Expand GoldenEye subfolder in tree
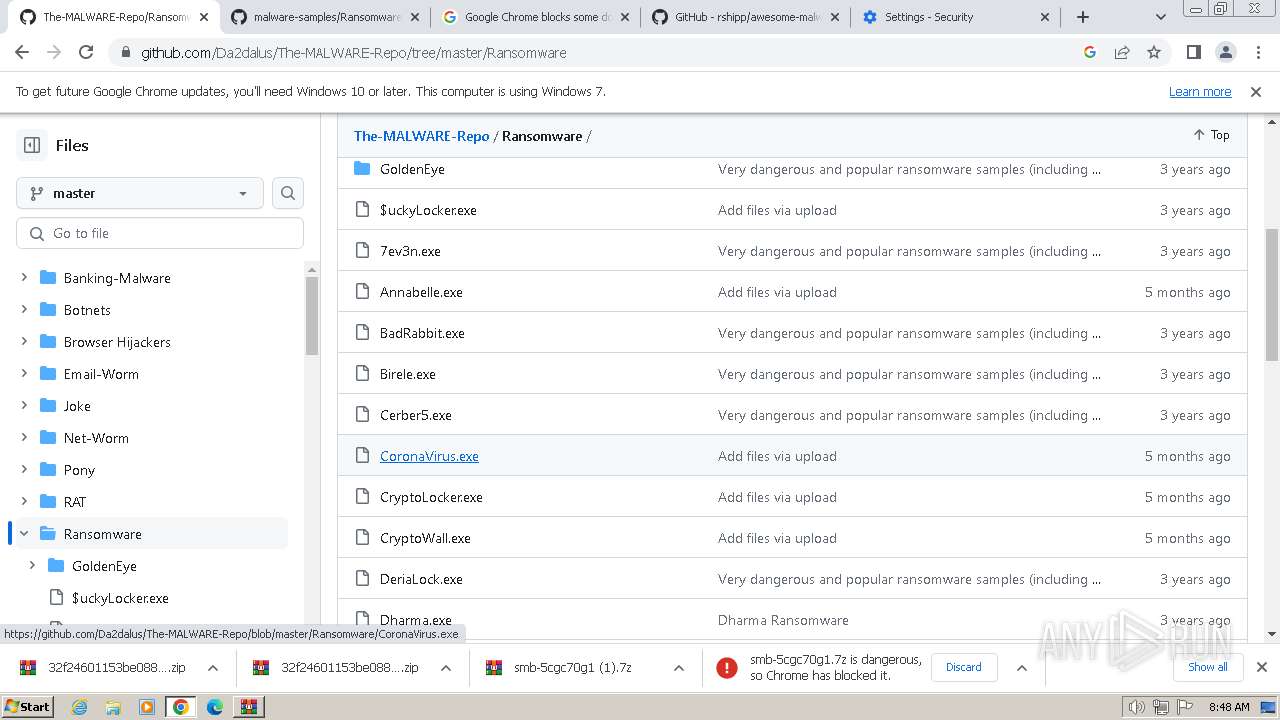 32,566
